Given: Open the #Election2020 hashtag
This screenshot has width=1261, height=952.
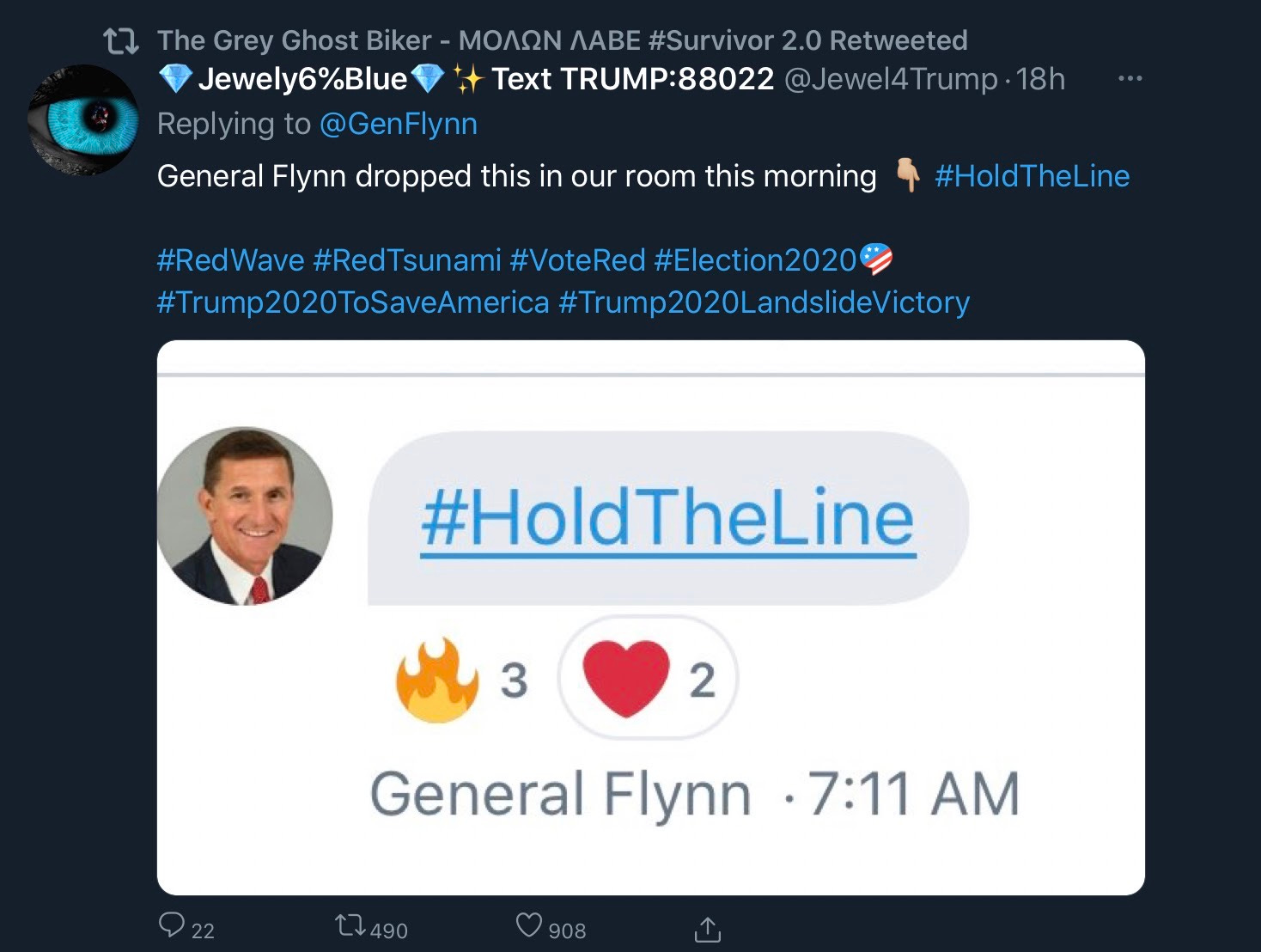Looking at the screenshot, I should [x=756, y=259].
